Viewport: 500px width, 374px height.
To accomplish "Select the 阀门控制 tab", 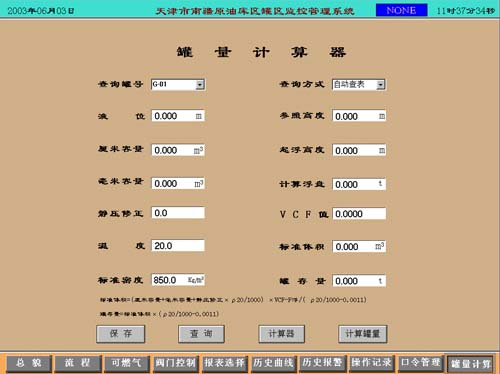I will click(x=176, y=363).
